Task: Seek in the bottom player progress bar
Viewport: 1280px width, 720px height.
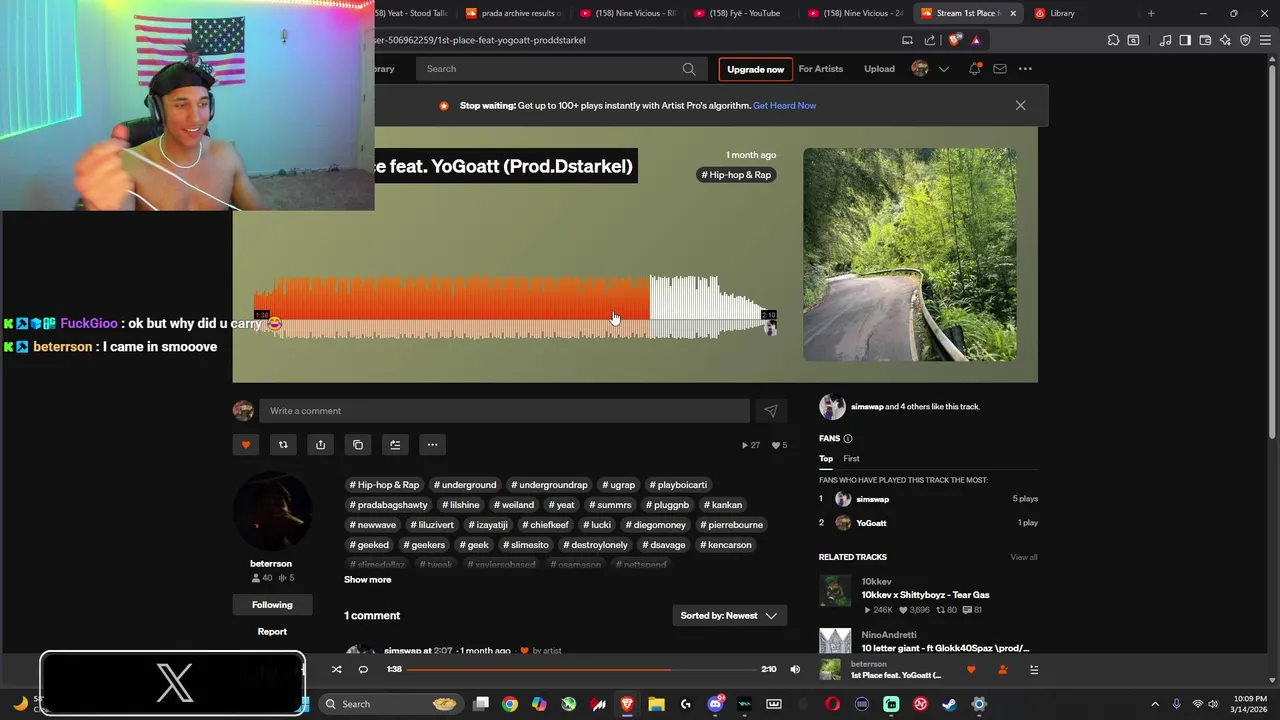Action: tap(581, 669)
